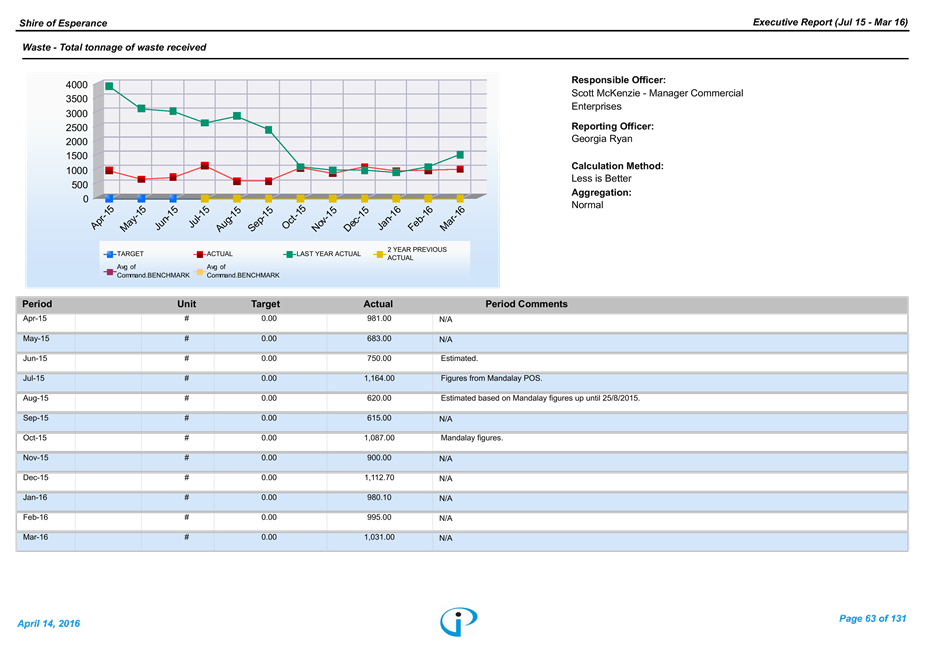This screenshot has height=657, width=928.
Task: Click the "0.00" target value in the Nov-15 row
Action: coord(269,458)
